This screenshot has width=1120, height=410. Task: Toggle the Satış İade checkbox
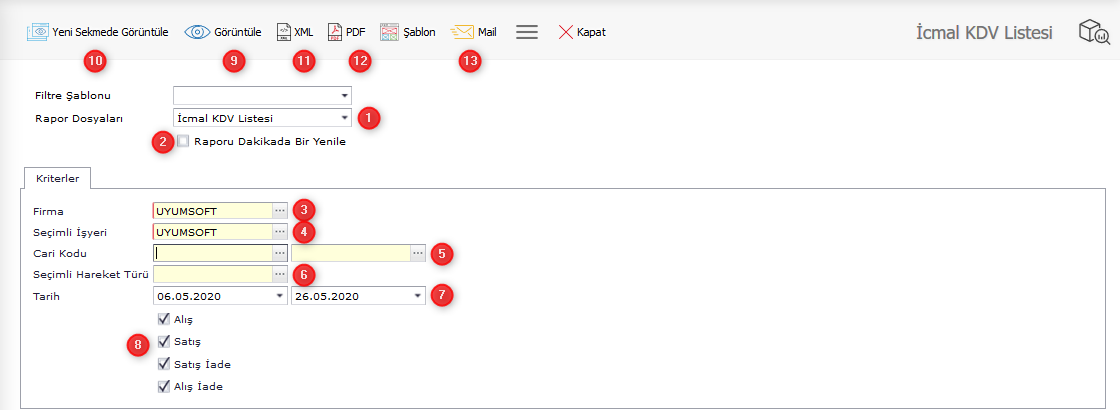coord(164,364)
